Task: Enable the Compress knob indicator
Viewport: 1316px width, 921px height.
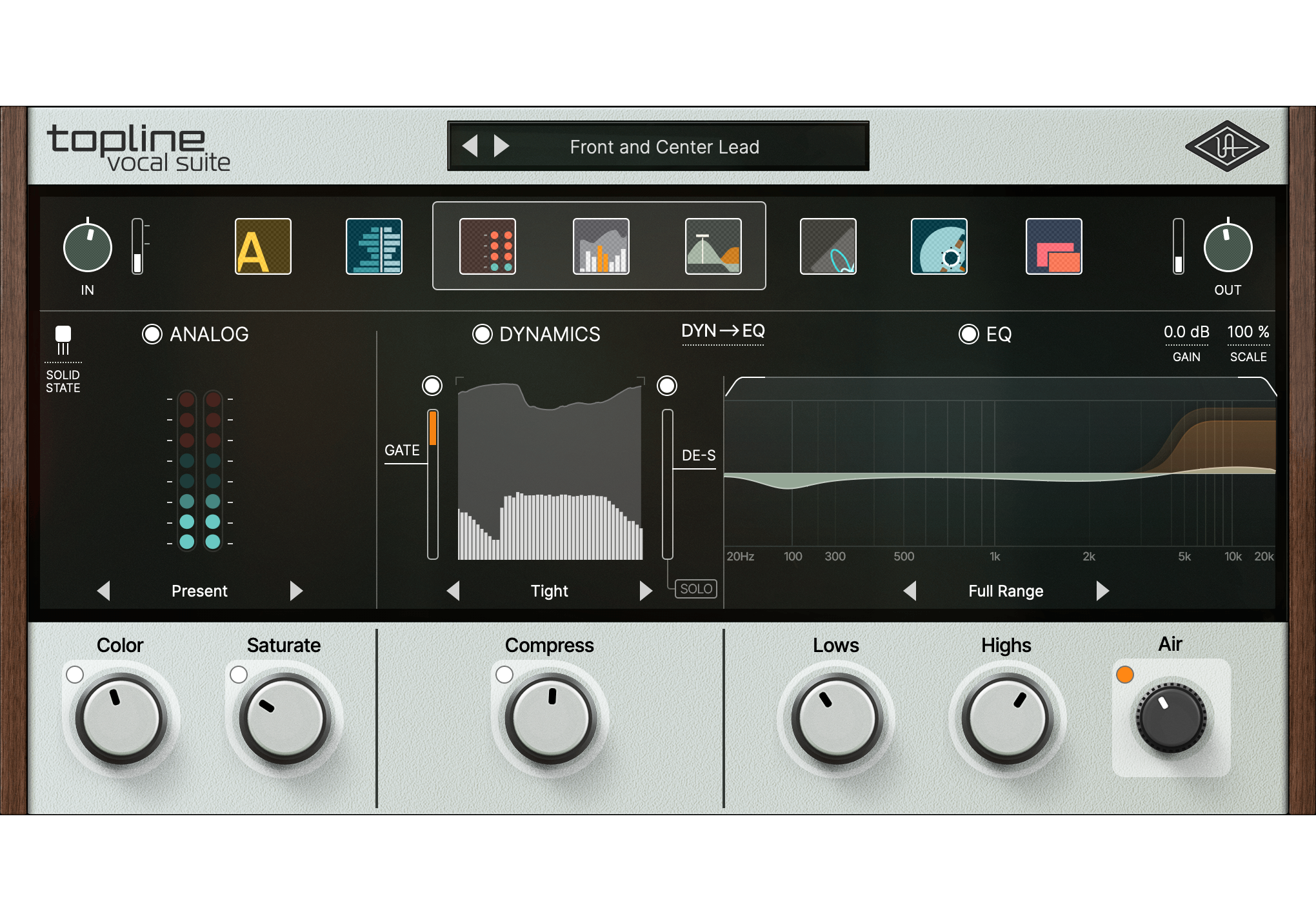Action: coord(504,675)
